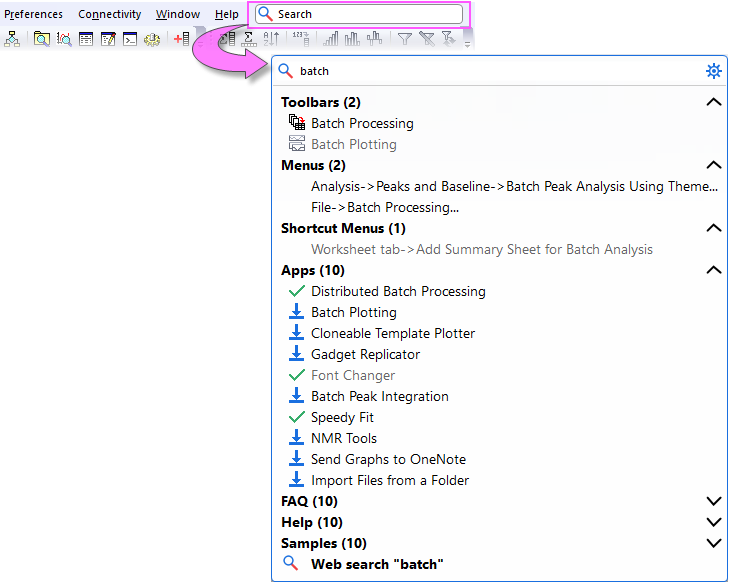Click the Search box in menu bar

point(359,14)
